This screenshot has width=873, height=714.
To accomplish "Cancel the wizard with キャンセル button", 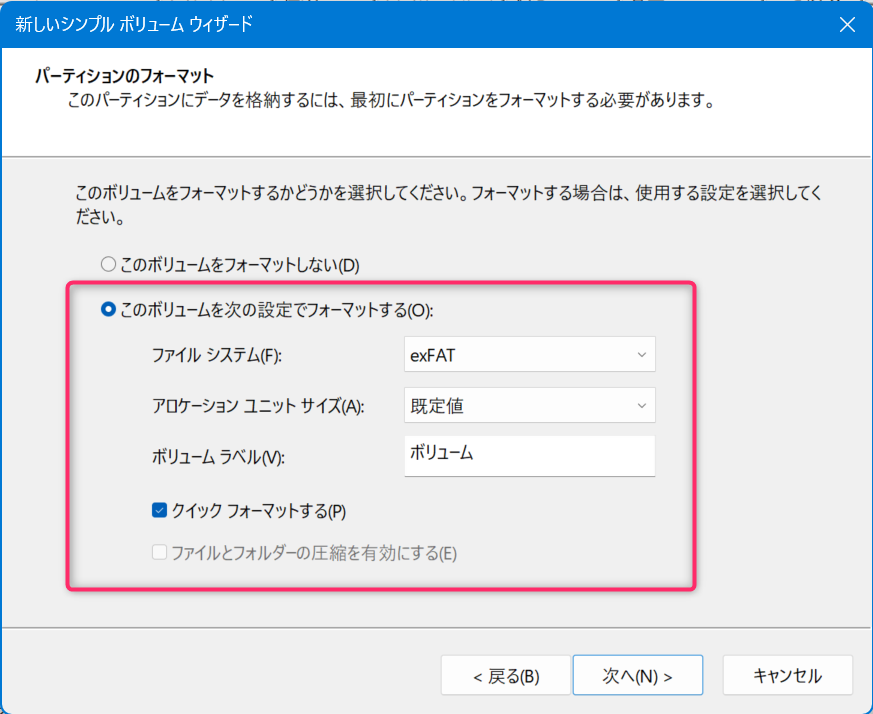I will click(788, 676).
